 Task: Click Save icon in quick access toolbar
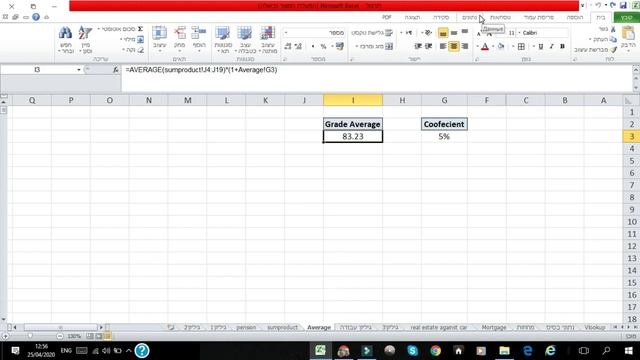click(x=623, y=5)
